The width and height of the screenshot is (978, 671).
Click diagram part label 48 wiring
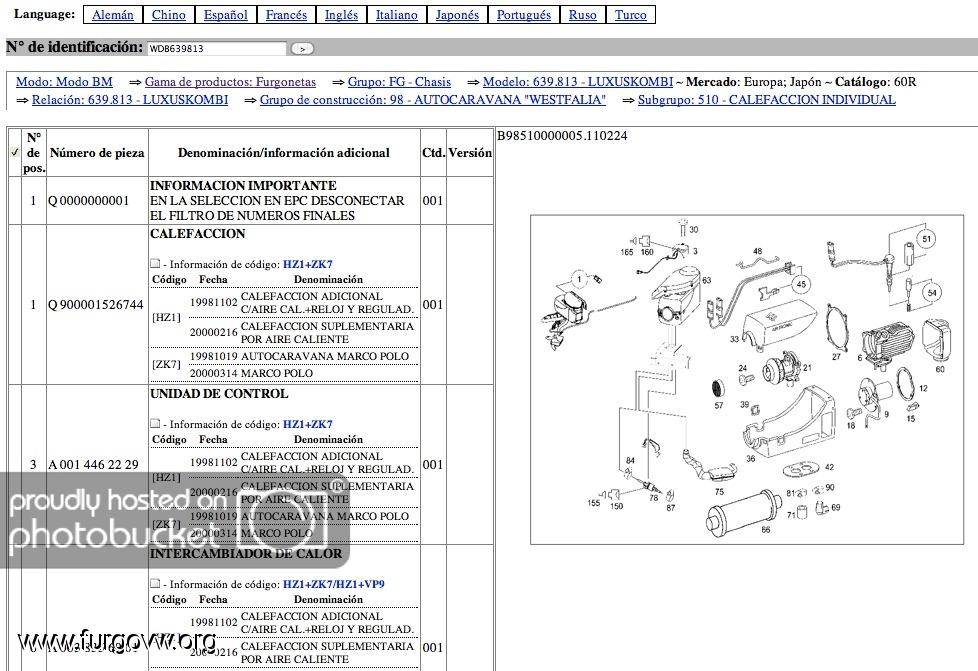757,251
